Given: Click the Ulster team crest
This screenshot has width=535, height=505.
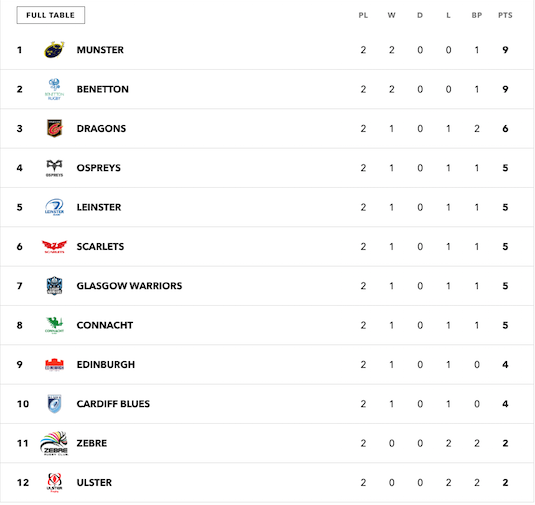Looking at the screenshot, I should [x=54, y=482].
